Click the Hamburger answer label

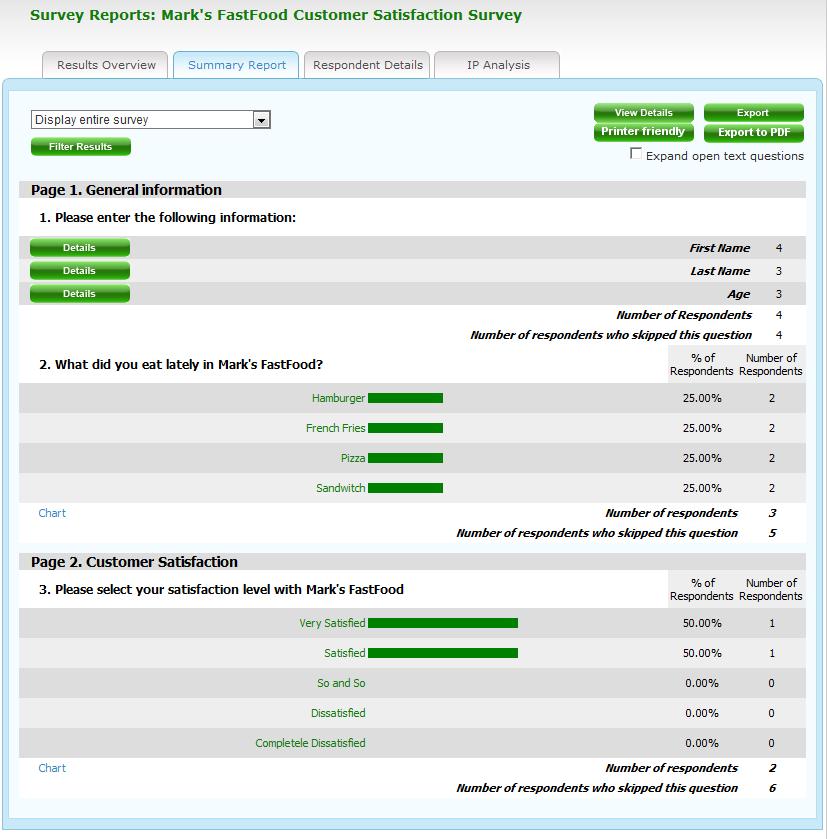(x=338, y=398)
